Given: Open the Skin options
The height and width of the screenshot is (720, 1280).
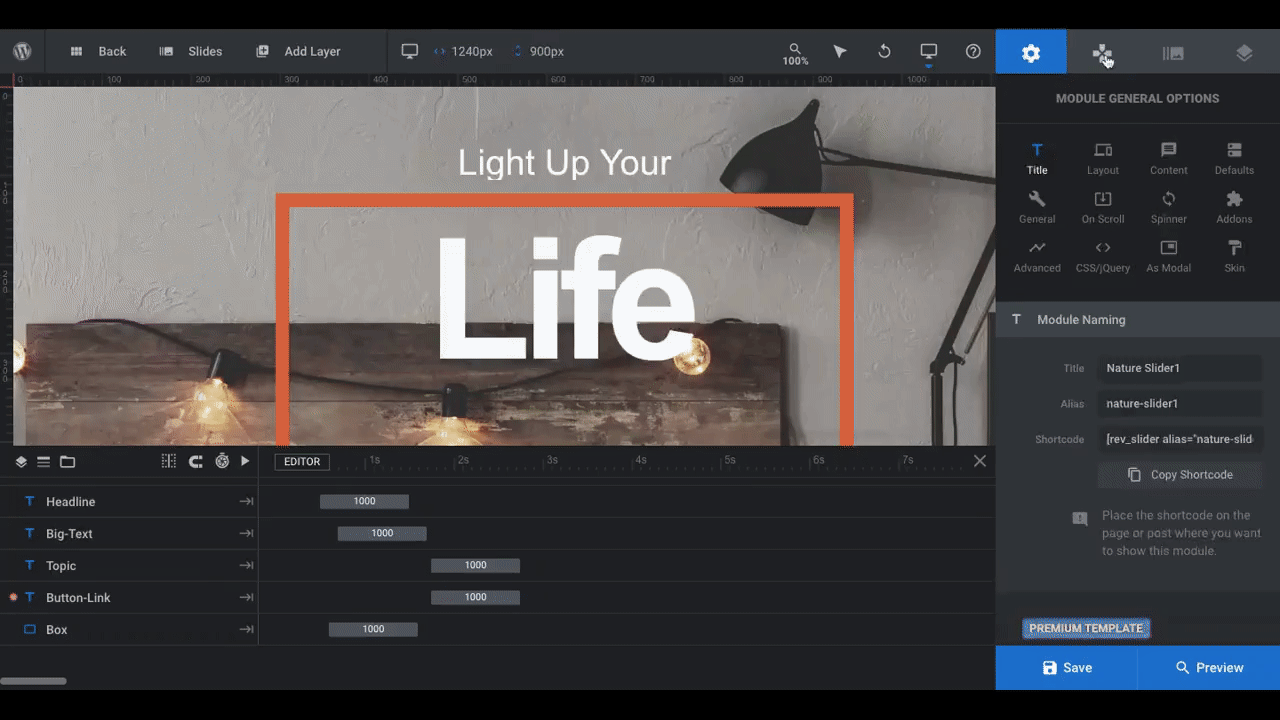Looking at the screenshot, I should [x=1234, y=256].
